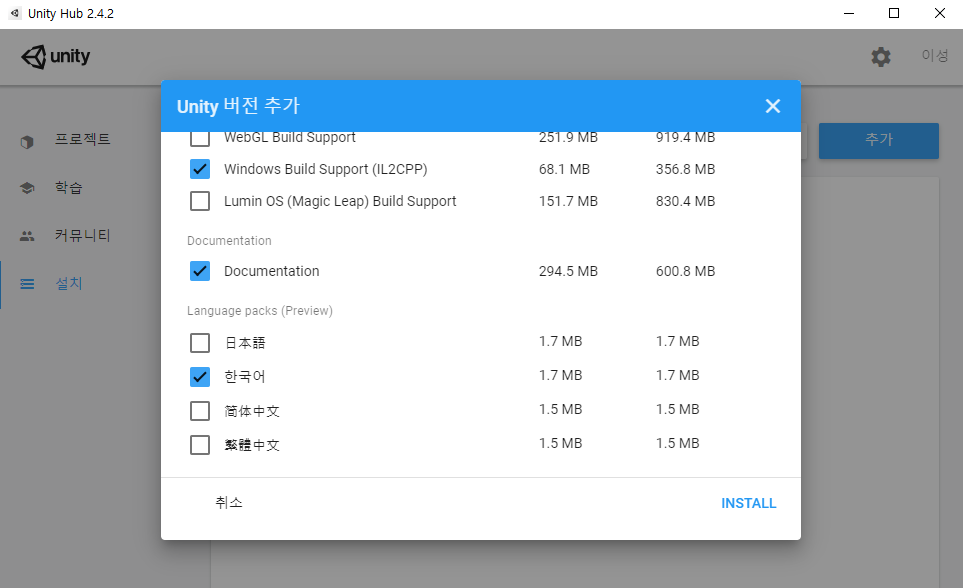Click the 151.7 MB download size
This screenshot has height=588, width=963.
pos(568,201)
